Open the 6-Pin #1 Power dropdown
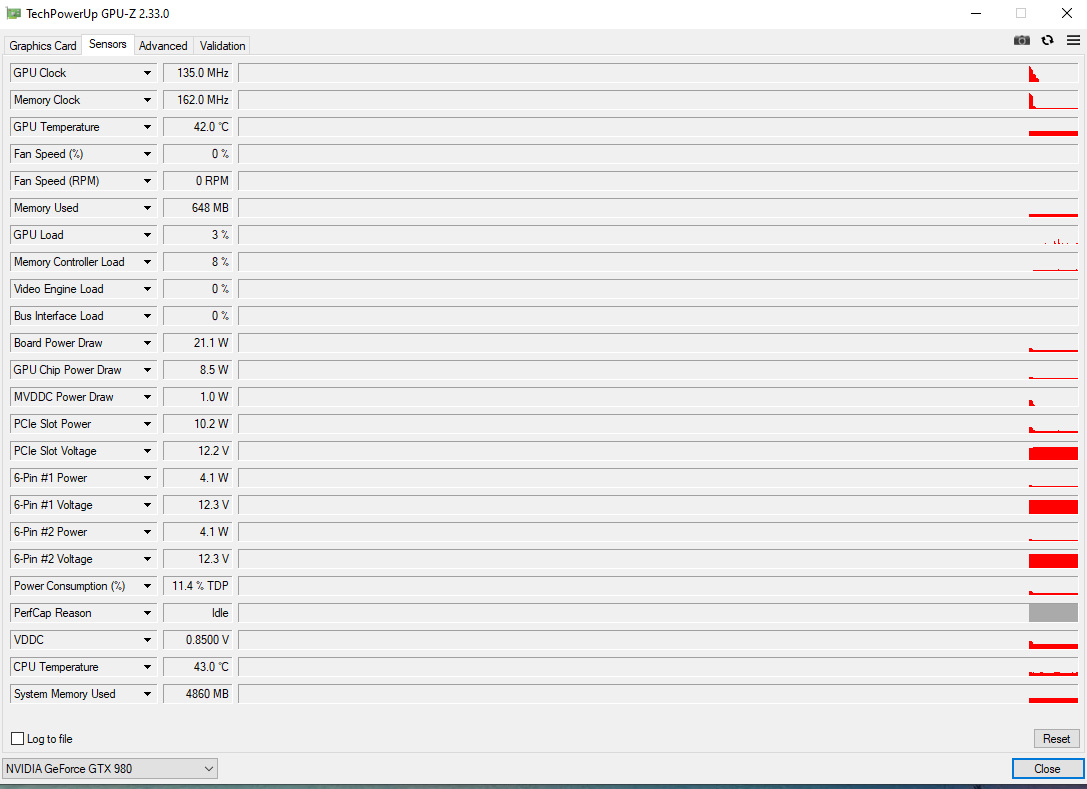This screenshot has height=789, width=1087. pyautogui.click(x=148, y=478)
